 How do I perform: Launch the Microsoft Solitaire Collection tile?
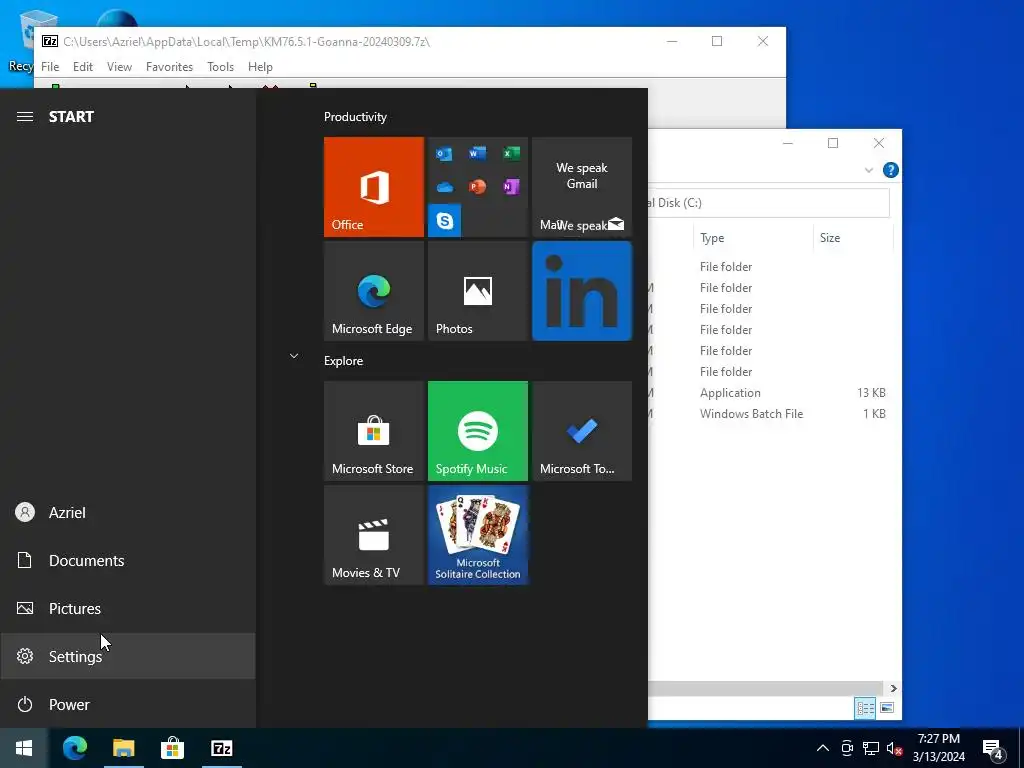point(477,535)
